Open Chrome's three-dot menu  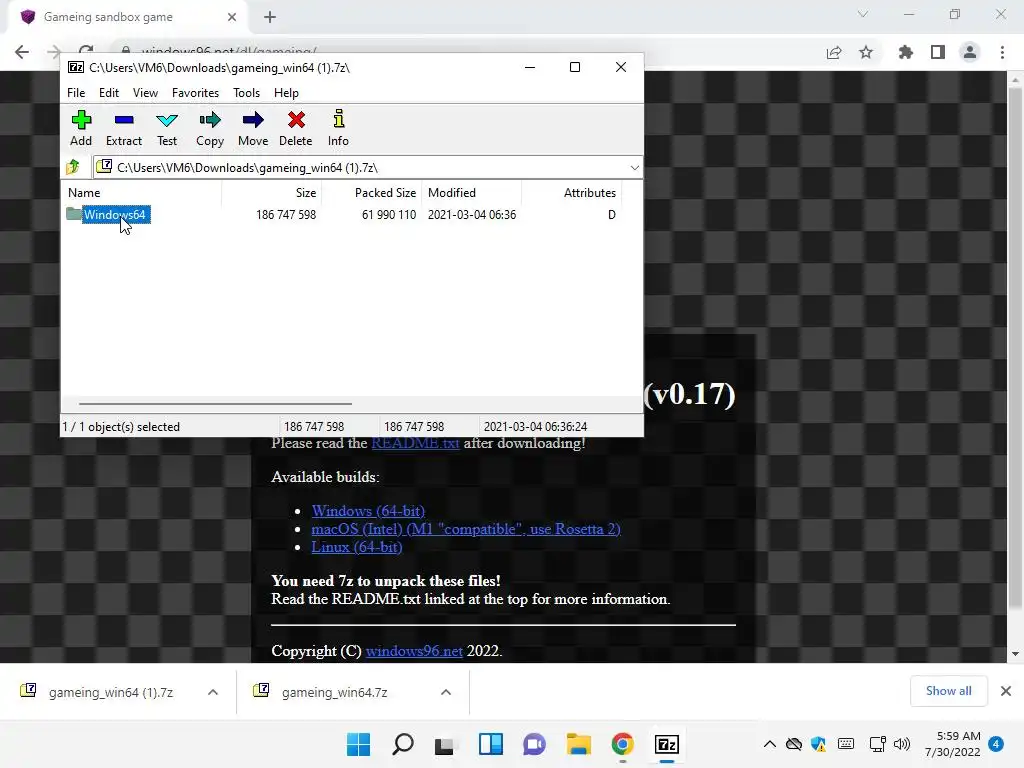point(1002,52)
